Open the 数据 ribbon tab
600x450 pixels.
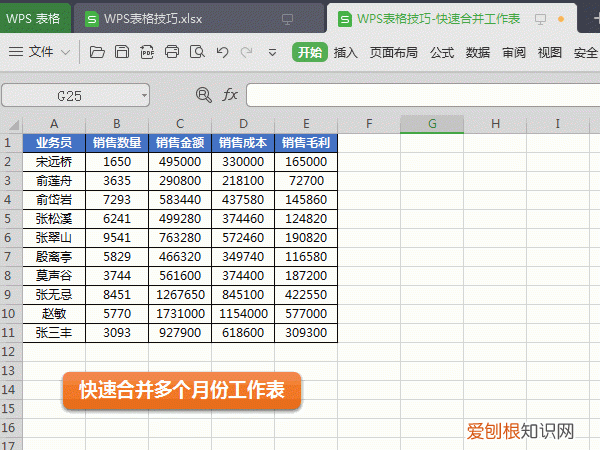(x=478, y=52)
